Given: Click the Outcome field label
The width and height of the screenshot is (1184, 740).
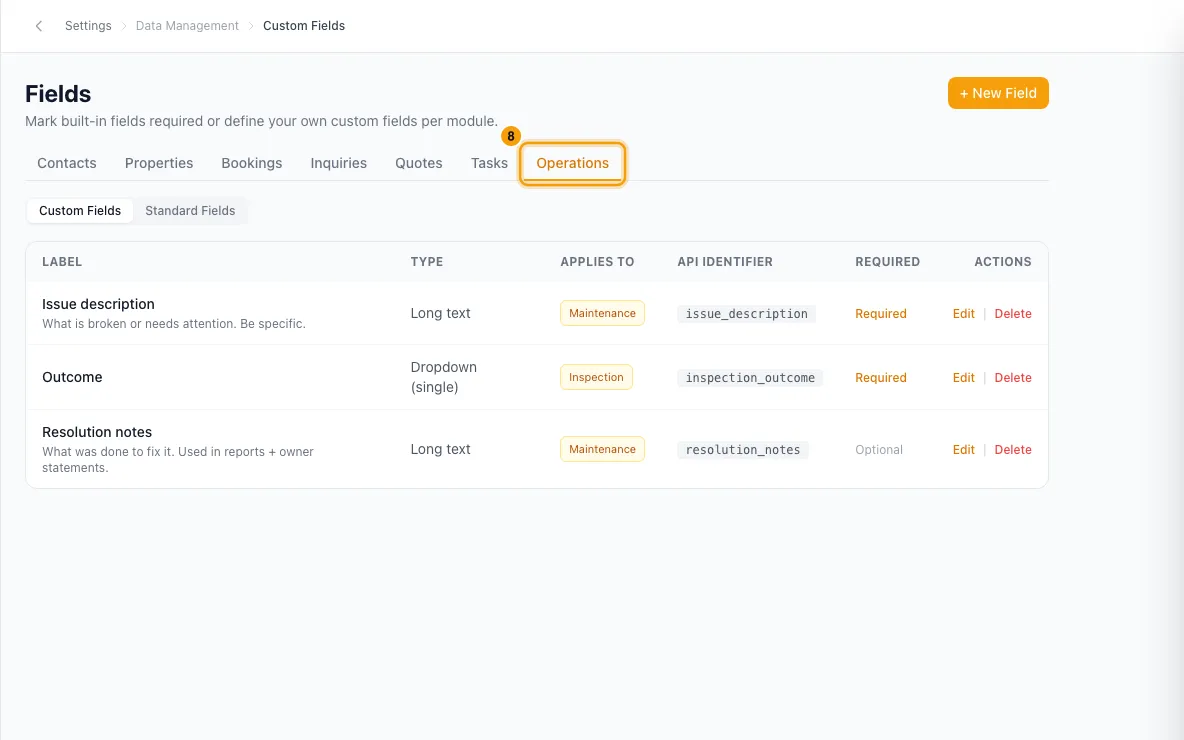Looking at the screenshot, I should point(72,378).
